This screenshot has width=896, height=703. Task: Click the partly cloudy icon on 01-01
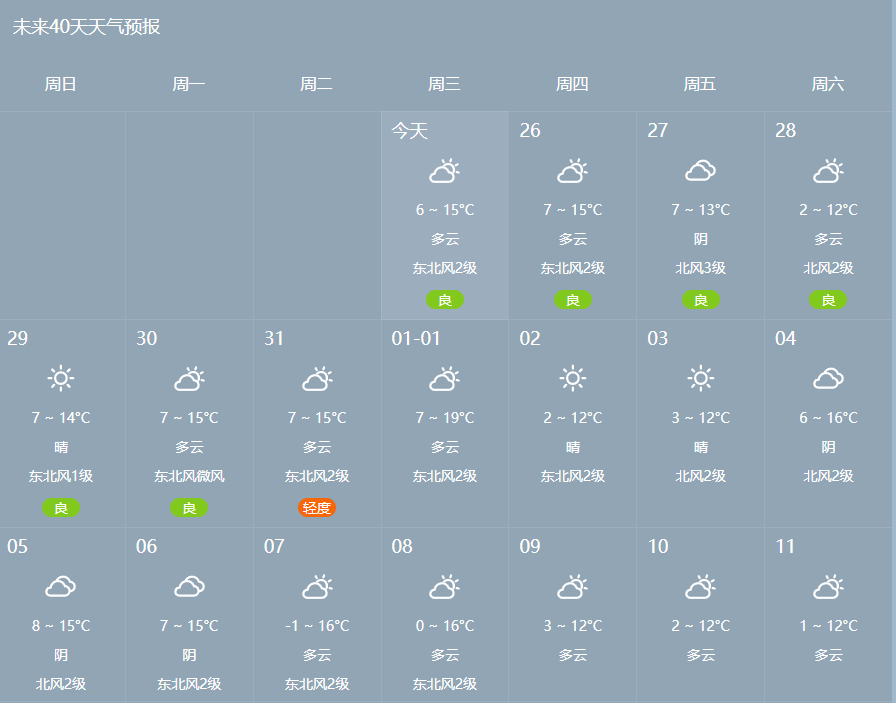click(444, 379)
